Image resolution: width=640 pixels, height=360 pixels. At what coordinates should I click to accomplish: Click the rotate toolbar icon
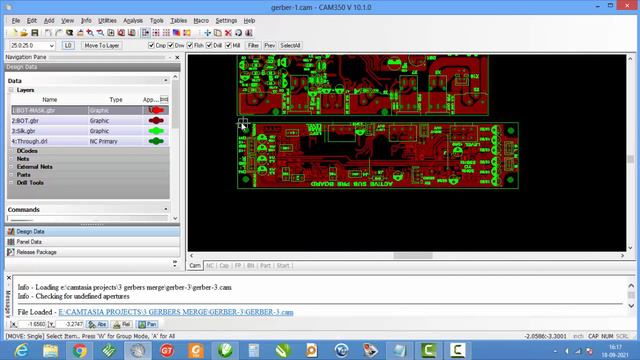point(238,33)
